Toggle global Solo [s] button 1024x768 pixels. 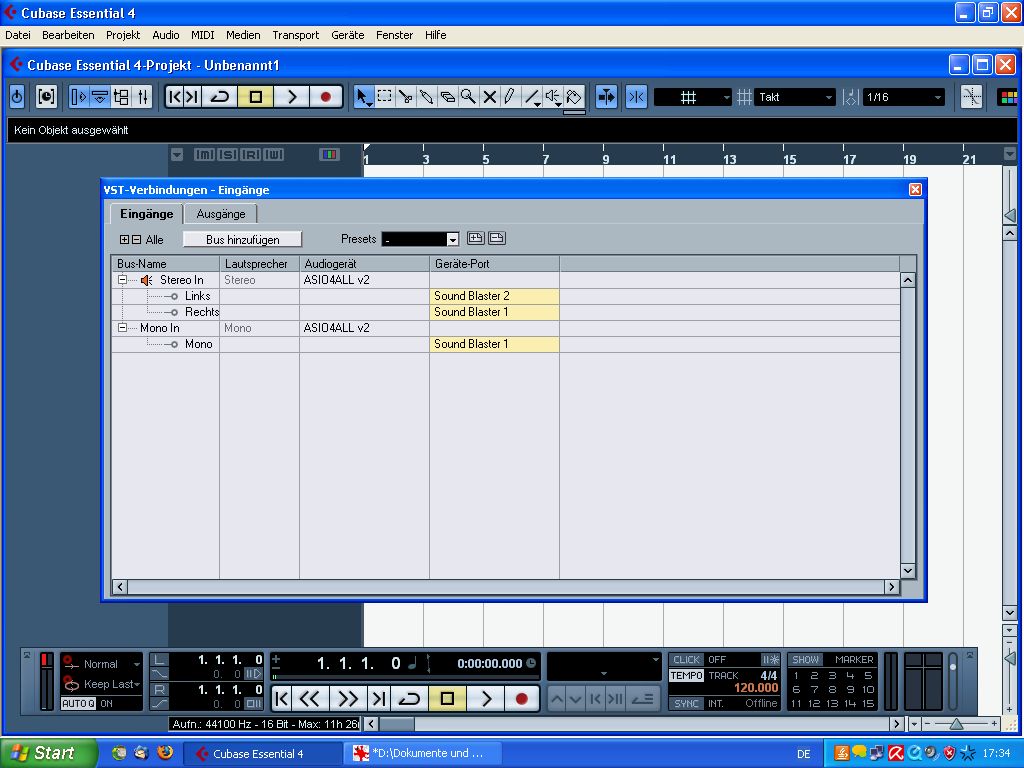[227, 155]
